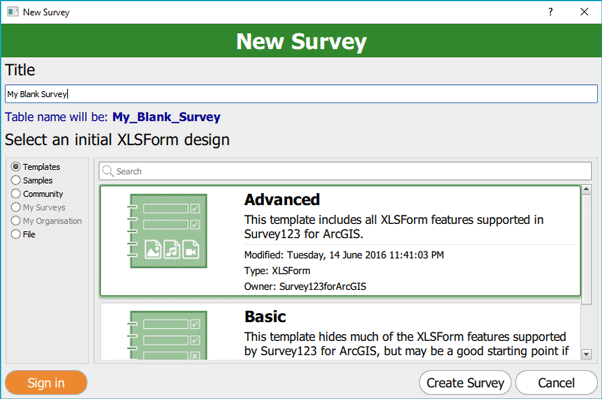
Task: Select the Community radio button
Action: point(16,194)
